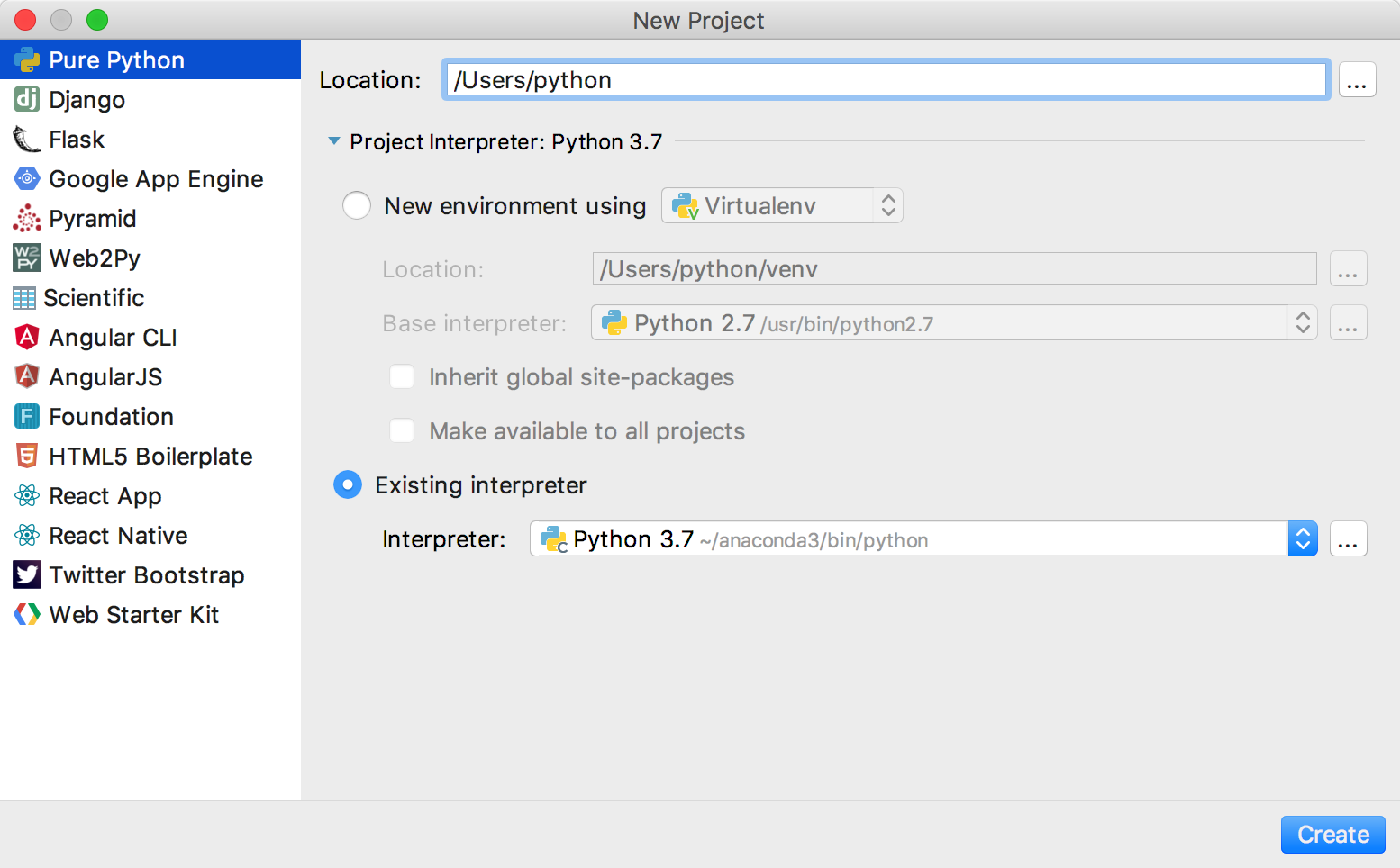Select the Existing interpreter radio button
1400x868 pixels.
click(x=348, y=484)
